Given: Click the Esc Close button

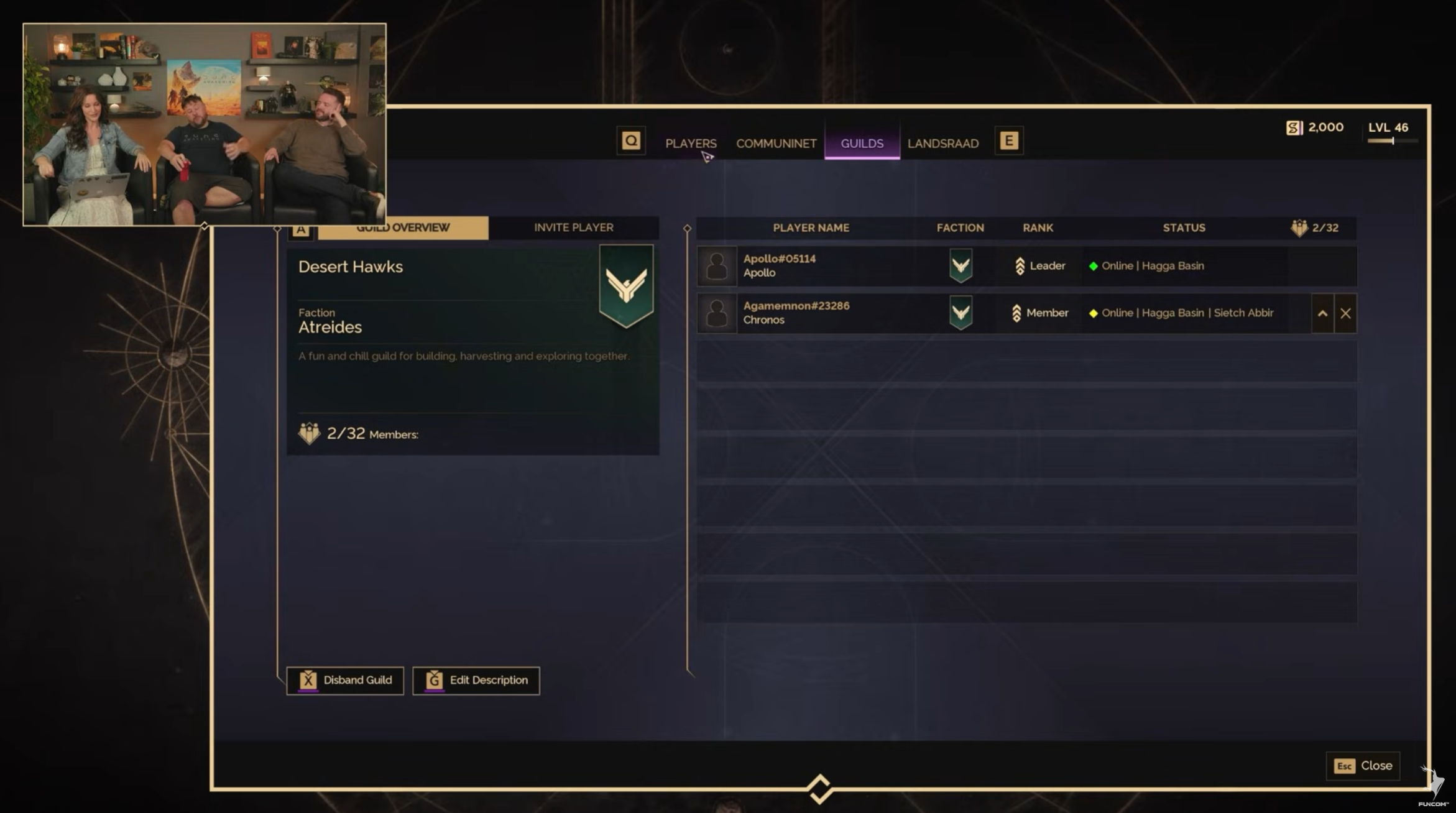Looking at the screenshot, I should tap(1363, 766).
